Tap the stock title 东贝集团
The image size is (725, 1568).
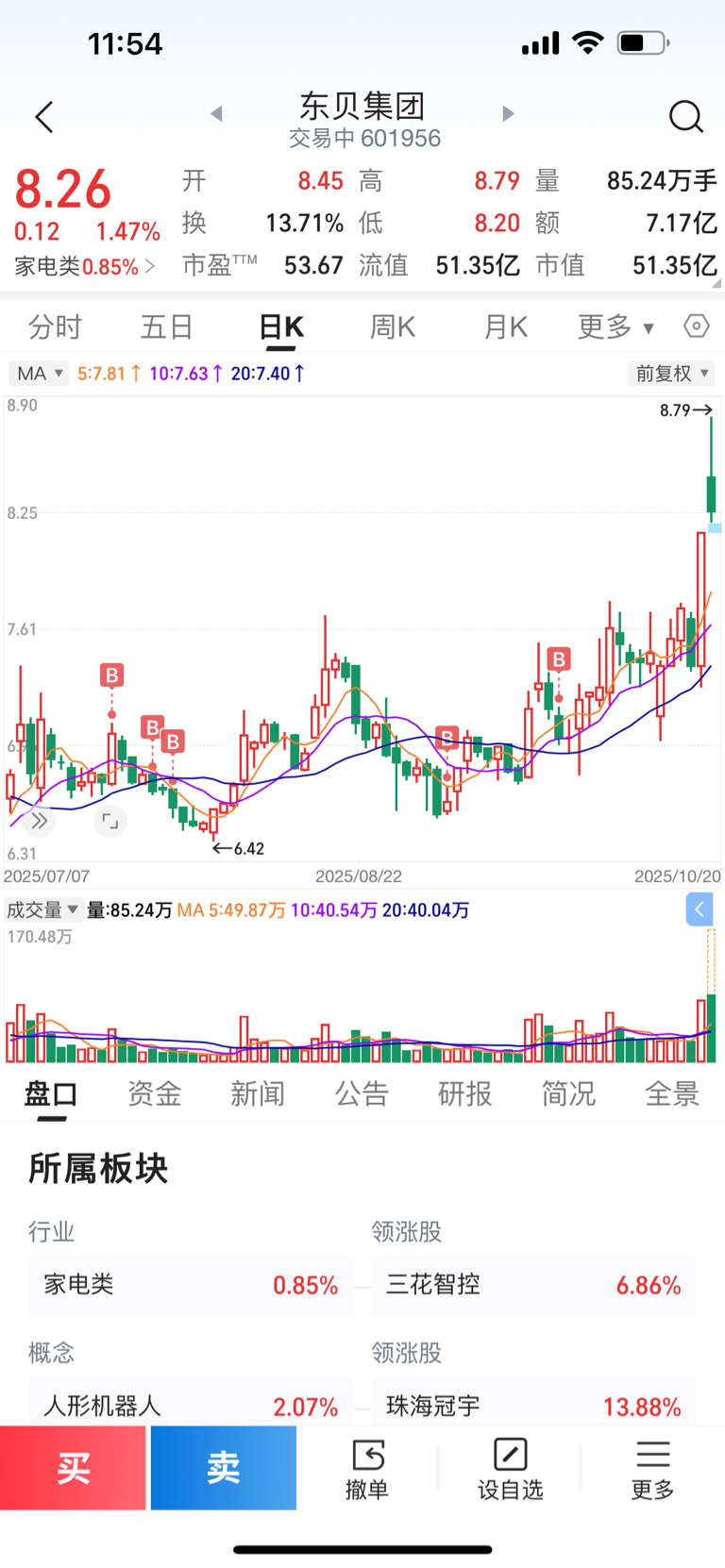[x=362, y=106]
